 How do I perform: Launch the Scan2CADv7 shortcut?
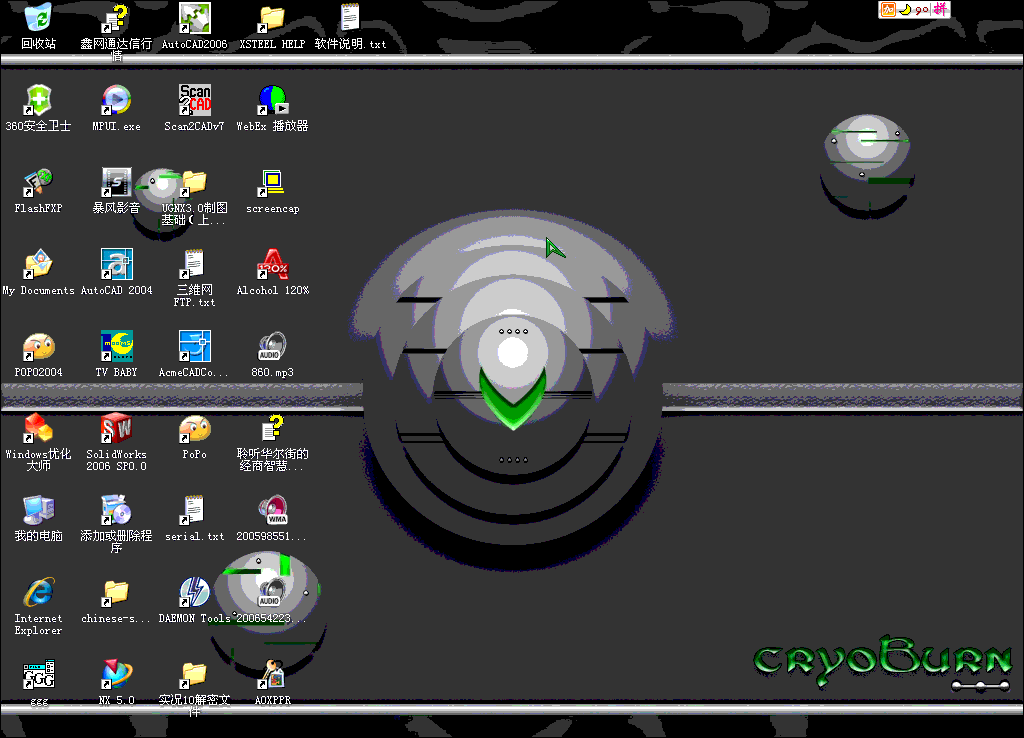195,100
